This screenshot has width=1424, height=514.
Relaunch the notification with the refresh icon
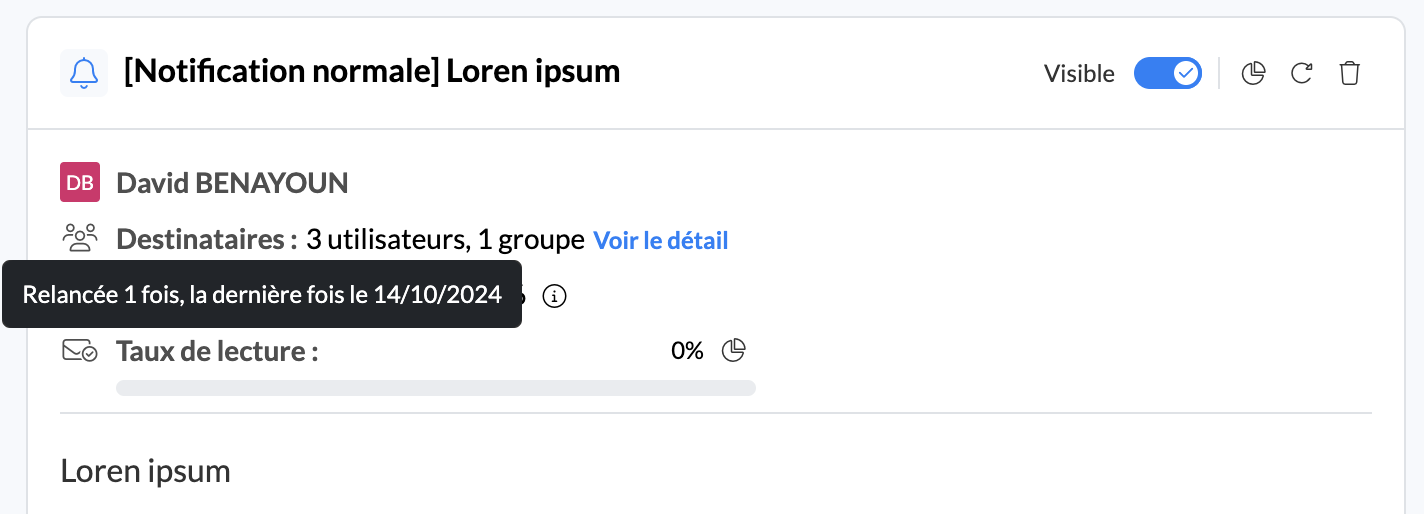(x=1301, y=73)
